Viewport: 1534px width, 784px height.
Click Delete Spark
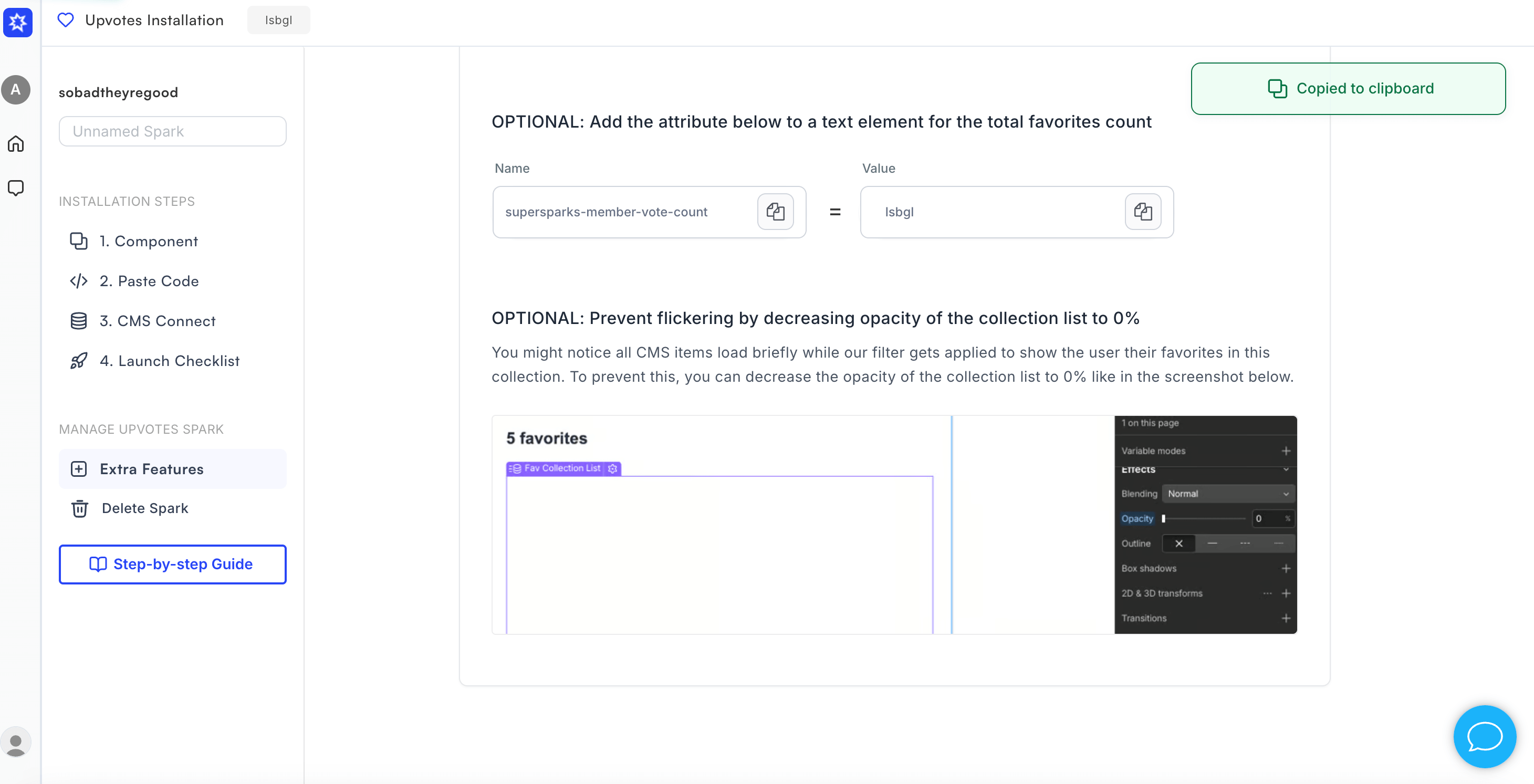pos(145,508)
